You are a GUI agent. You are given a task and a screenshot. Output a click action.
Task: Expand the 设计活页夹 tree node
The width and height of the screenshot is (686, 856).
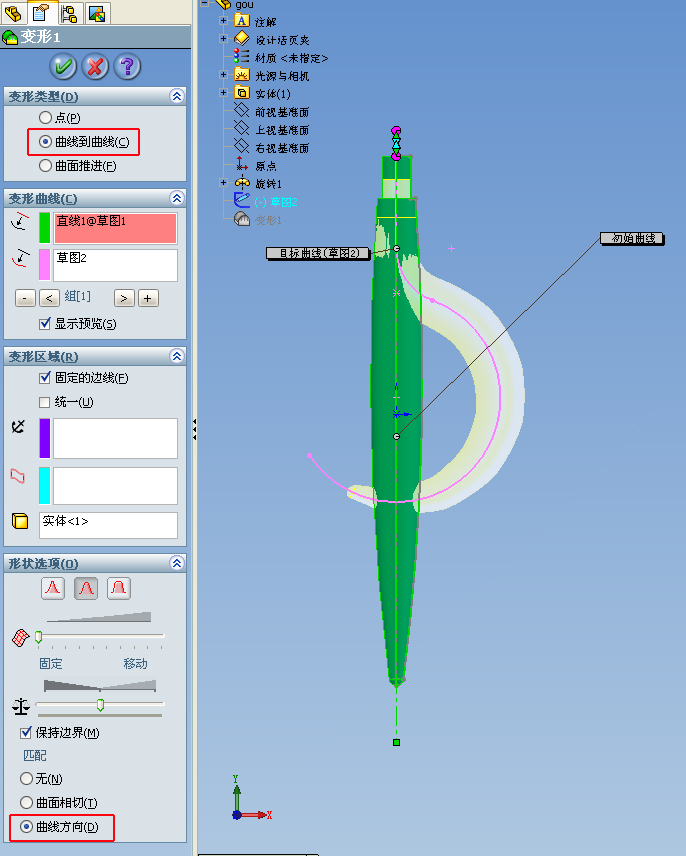(x=223, y=39)
